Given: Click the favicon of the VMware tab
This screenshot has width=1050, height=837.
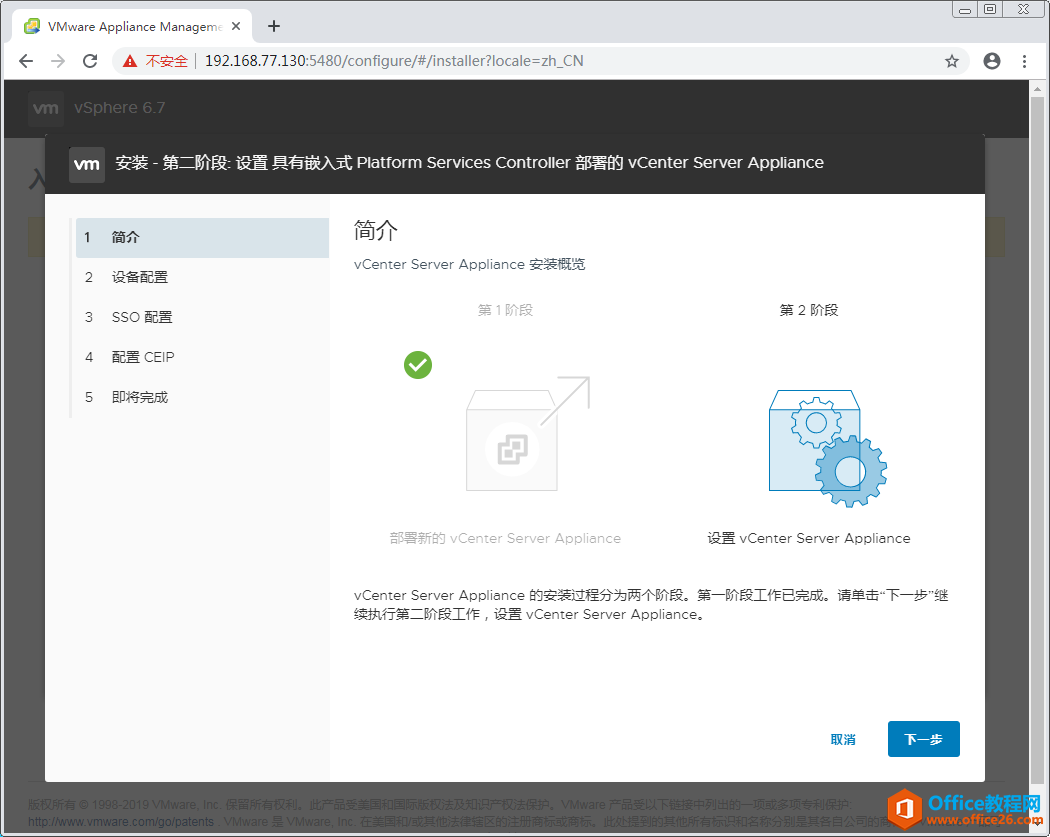Looking at the screenshot, I should 31,27.
